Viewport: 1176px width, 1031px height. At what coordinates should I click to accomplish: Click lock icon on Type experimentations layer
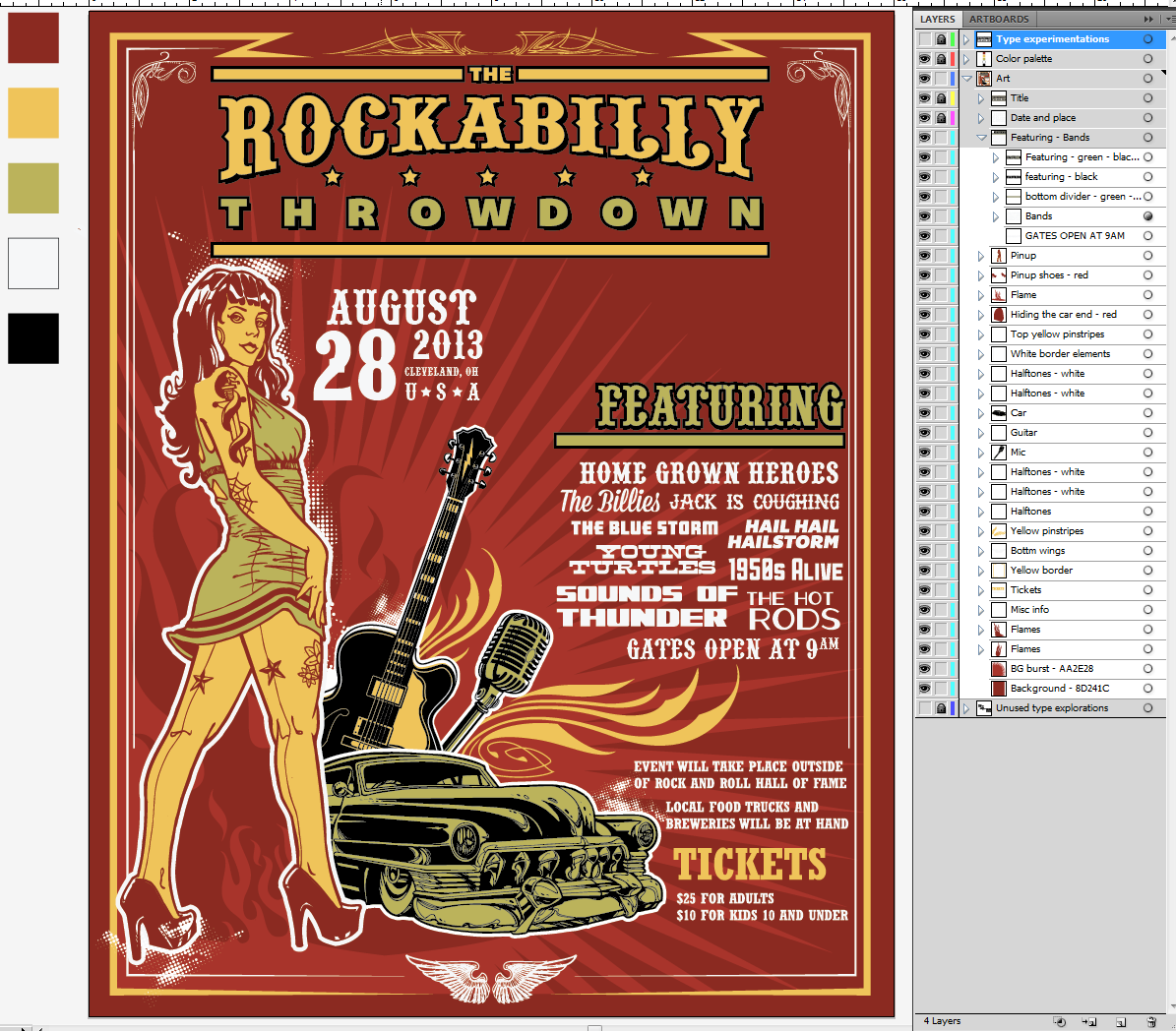point(941,39)
